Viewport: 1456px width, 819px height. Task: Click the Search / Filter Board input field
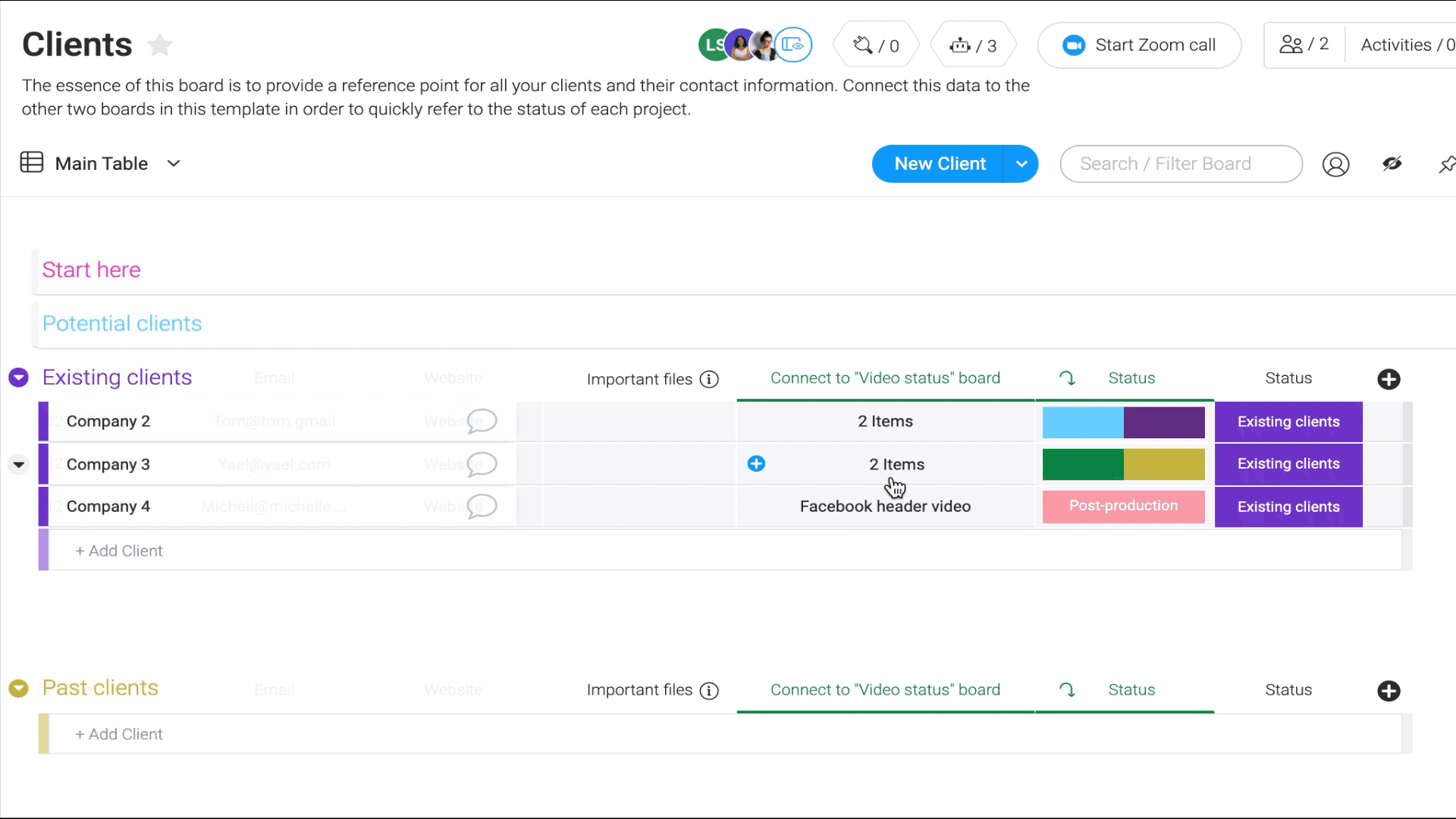[1182, 163]
